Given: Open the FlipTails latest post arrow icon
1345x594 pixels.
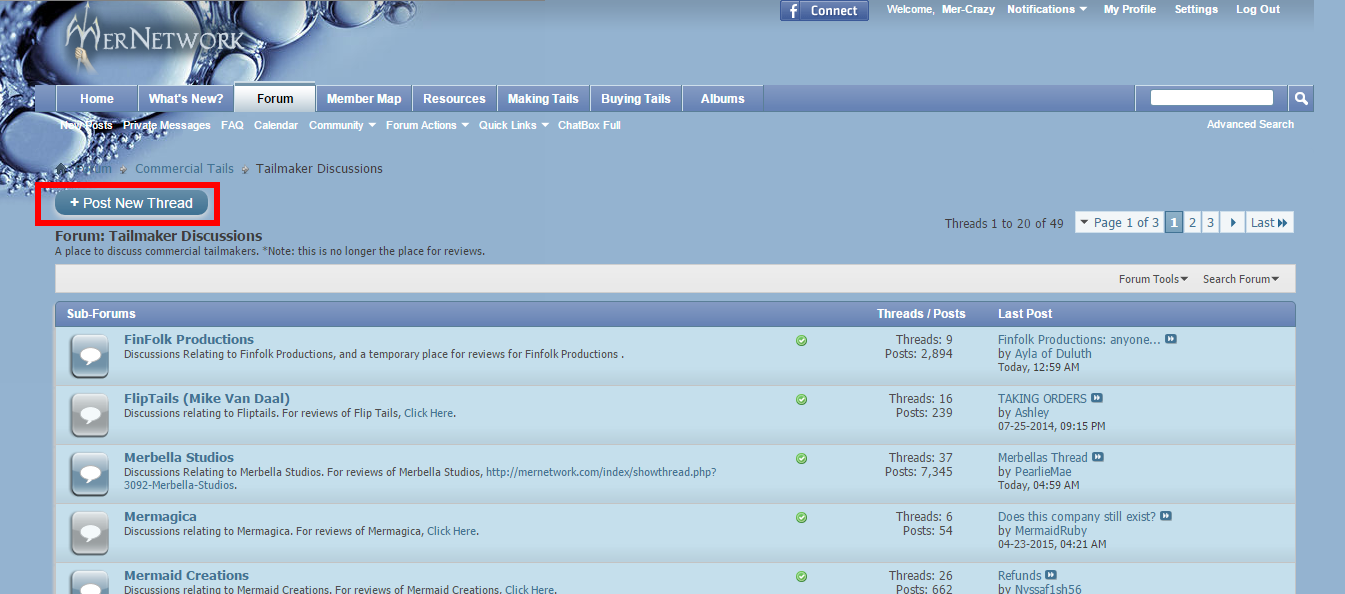Looking at the screenshot, I should (x=1097, y=398).
